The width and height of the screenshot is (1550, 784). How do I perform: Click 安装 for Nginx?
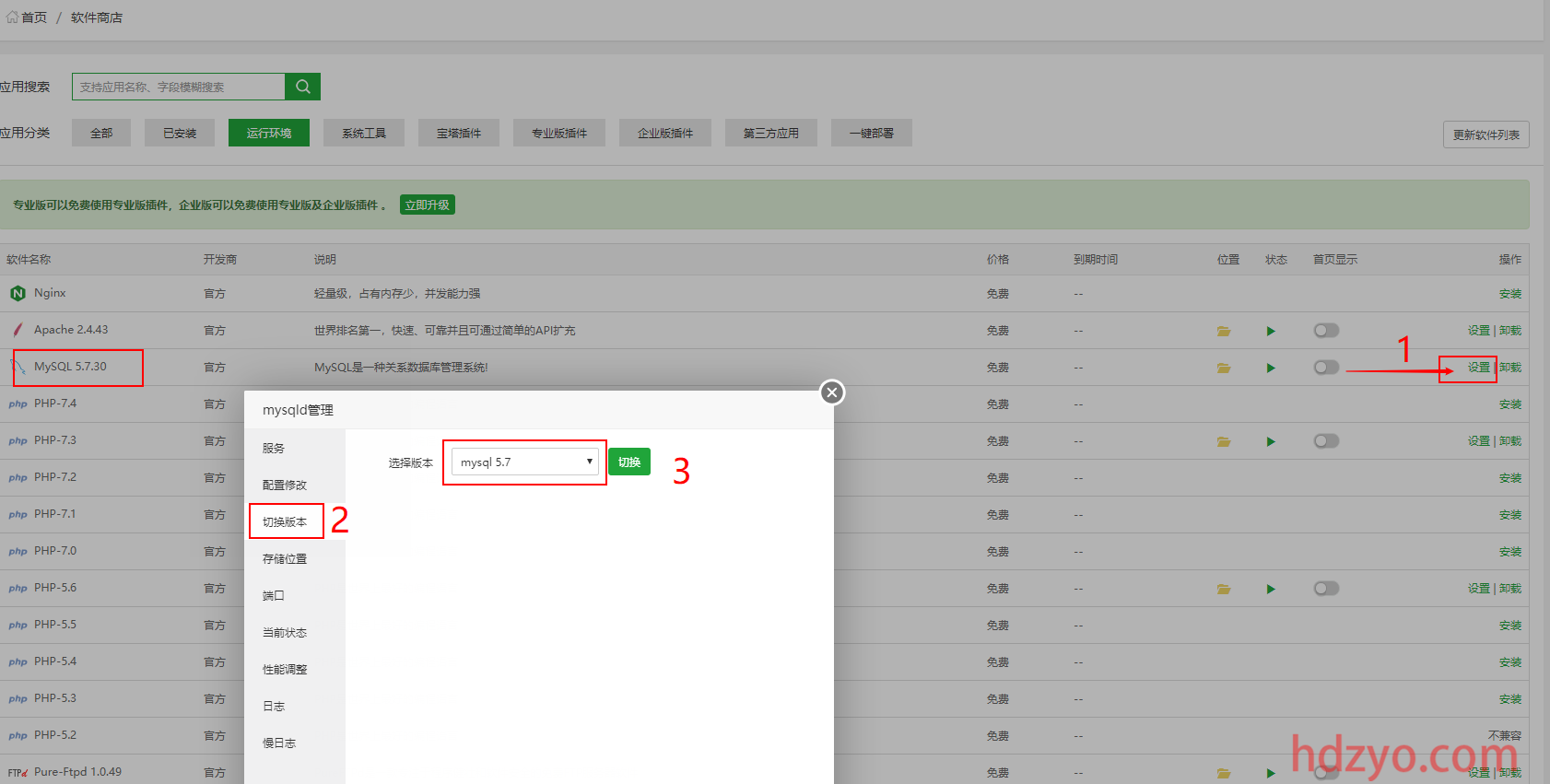[x=1510, y=294]
